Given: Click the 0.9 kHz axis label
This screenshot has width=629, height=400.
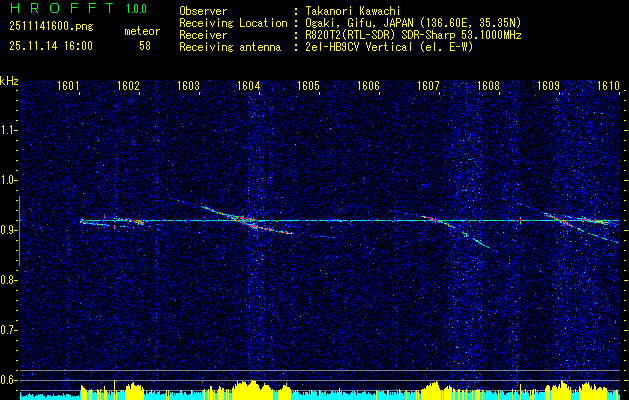Looking at the screenshot, I should [7, 230].
